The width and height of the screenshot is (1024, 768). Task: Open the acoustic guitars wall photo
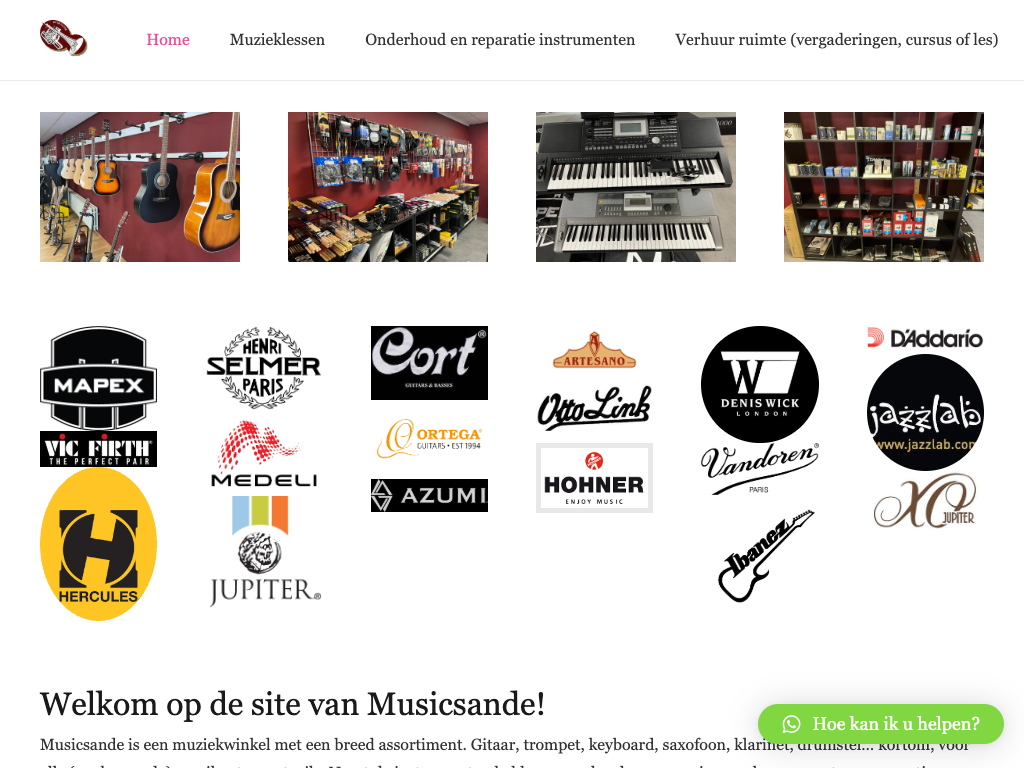point(140,187)
